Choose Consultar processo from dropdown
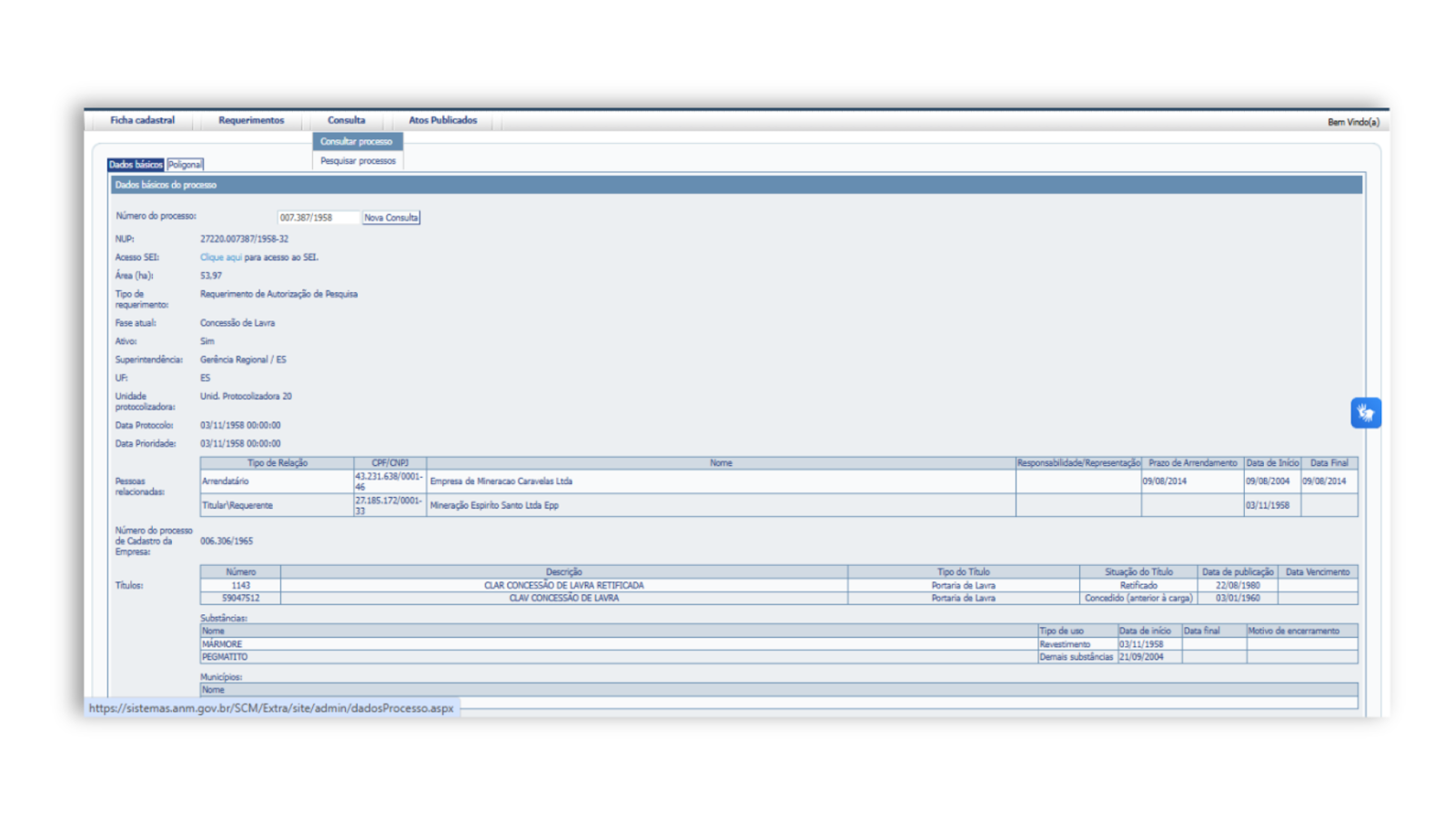Viewport: 1456px width, 819px height. click(x=357, y=141)
